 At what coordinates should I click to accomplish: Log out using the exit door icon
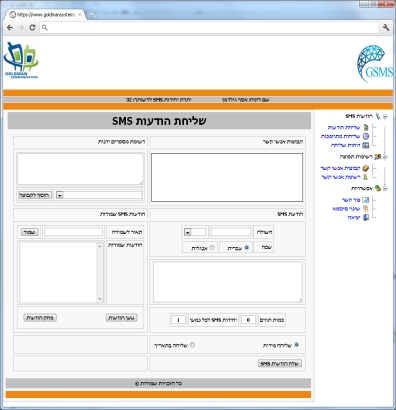pyautogui.click(x=366, y=218)
